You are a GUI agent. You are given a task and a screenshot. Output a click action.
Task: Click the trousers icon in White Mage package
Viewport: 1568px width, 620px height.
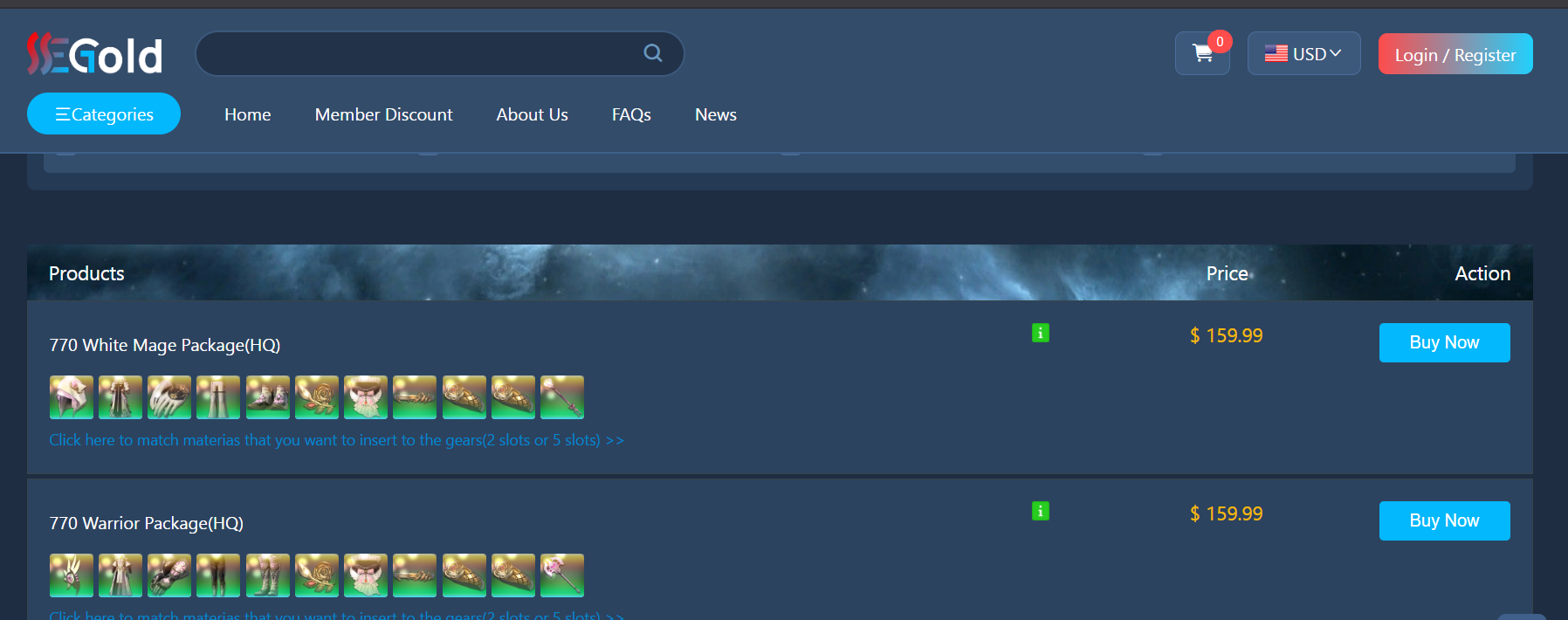(x=218, y=397)
